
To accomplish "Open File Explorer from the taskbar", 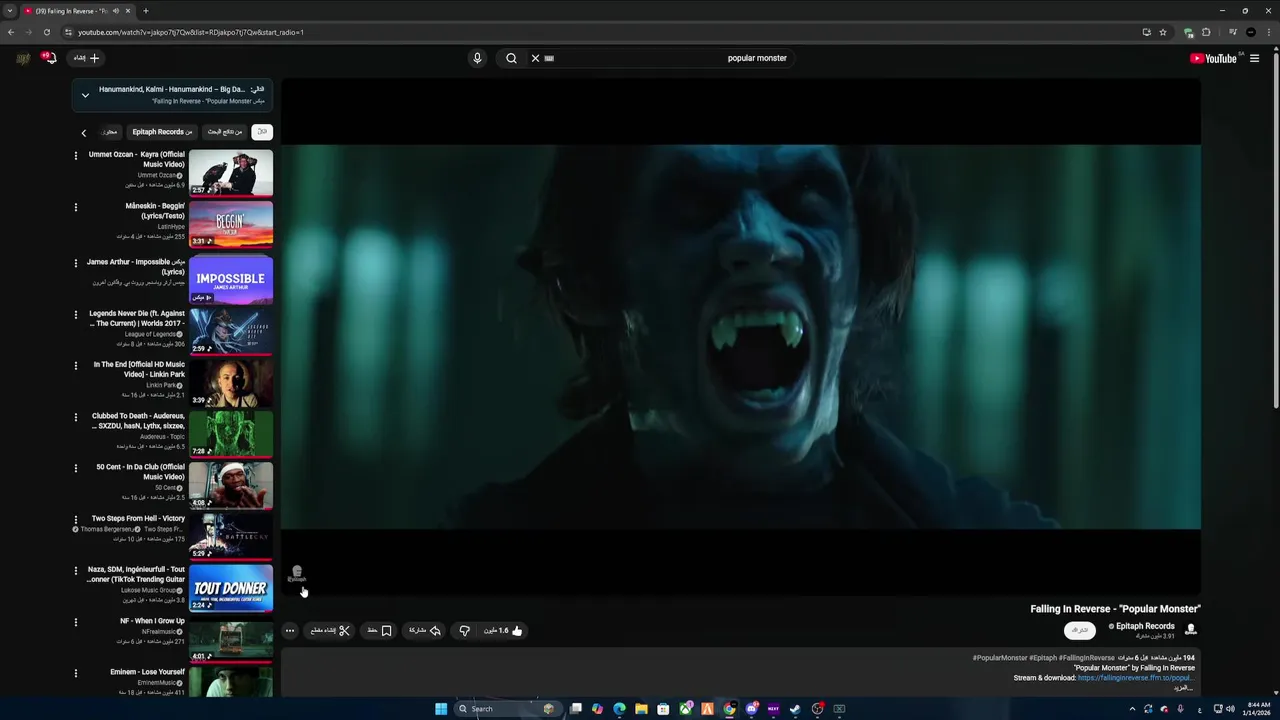I will tap(641, 709).
